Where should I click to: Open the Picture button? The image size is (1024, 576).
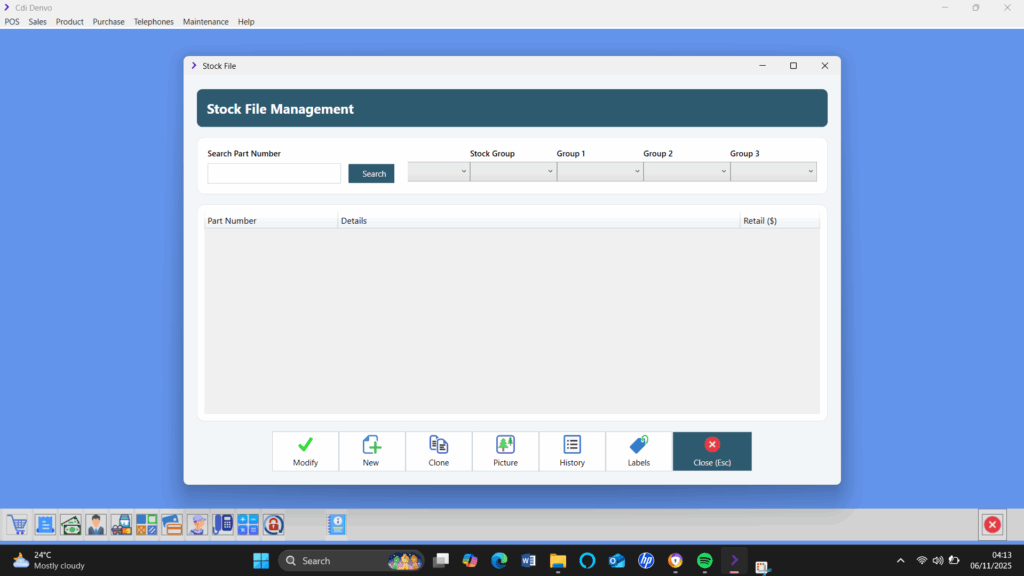(505, 451)
